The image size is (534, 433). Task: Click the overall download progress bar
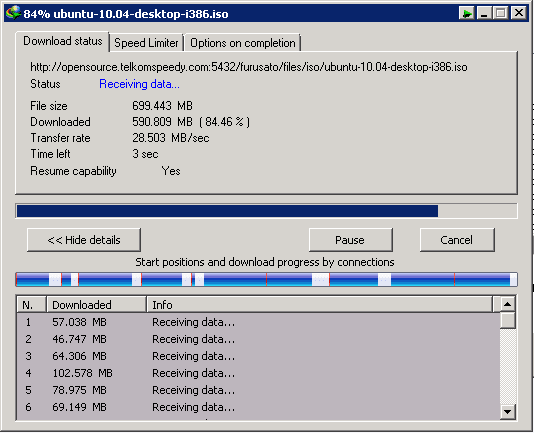266,211
